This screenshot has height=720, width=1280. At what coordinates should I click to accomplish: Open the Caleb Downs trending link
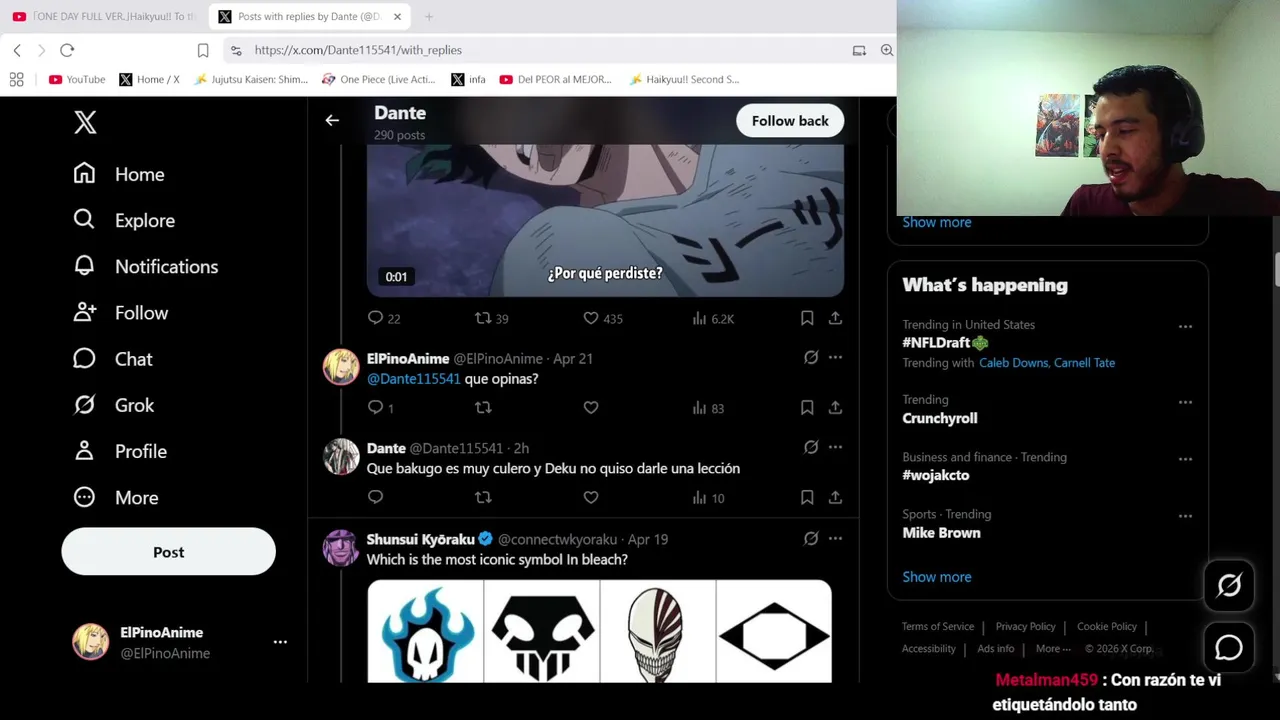pos(1013,363)
